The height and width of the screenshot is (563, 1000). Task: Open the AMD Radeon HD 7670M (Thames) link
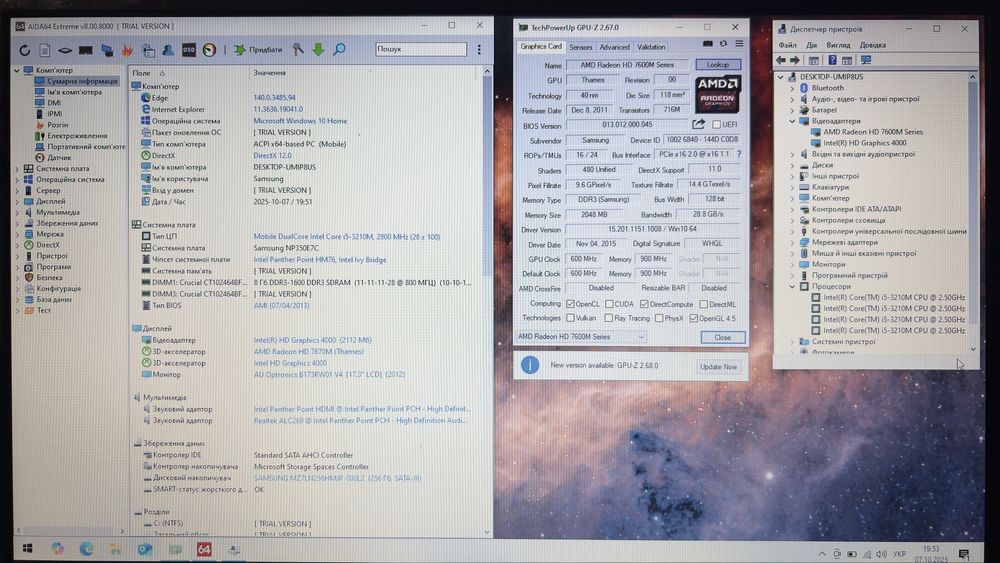coord(309,351)
